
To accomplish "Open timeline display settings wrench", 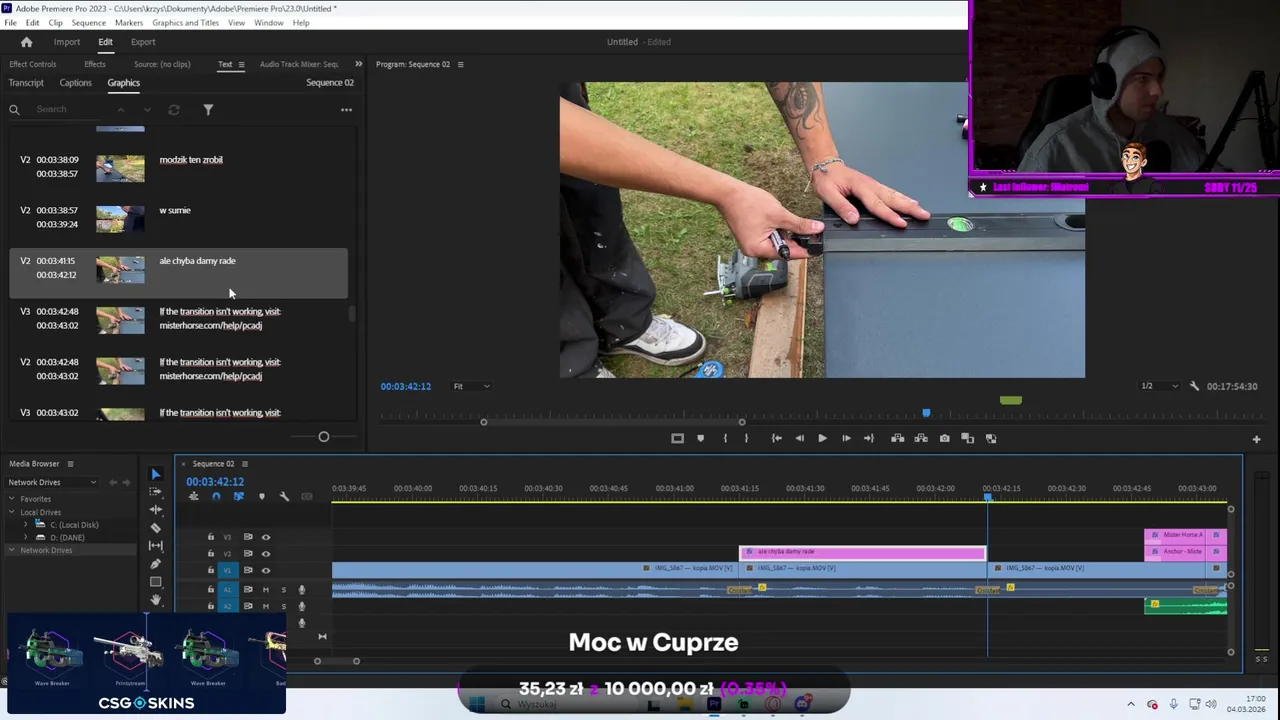I will coord(284,497).
